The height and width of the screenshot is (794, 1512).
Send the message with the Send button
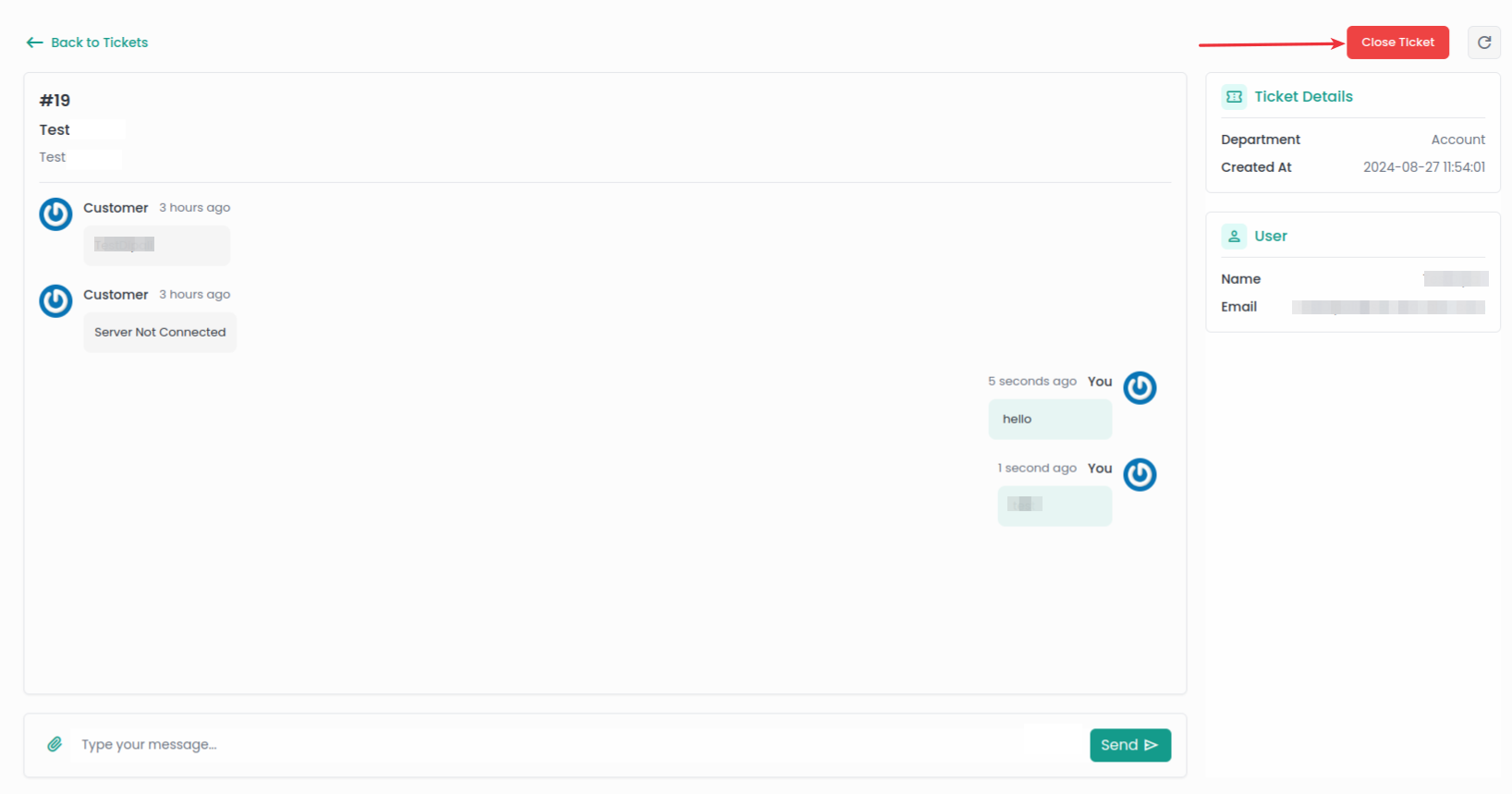click(x=1129, y=745)
